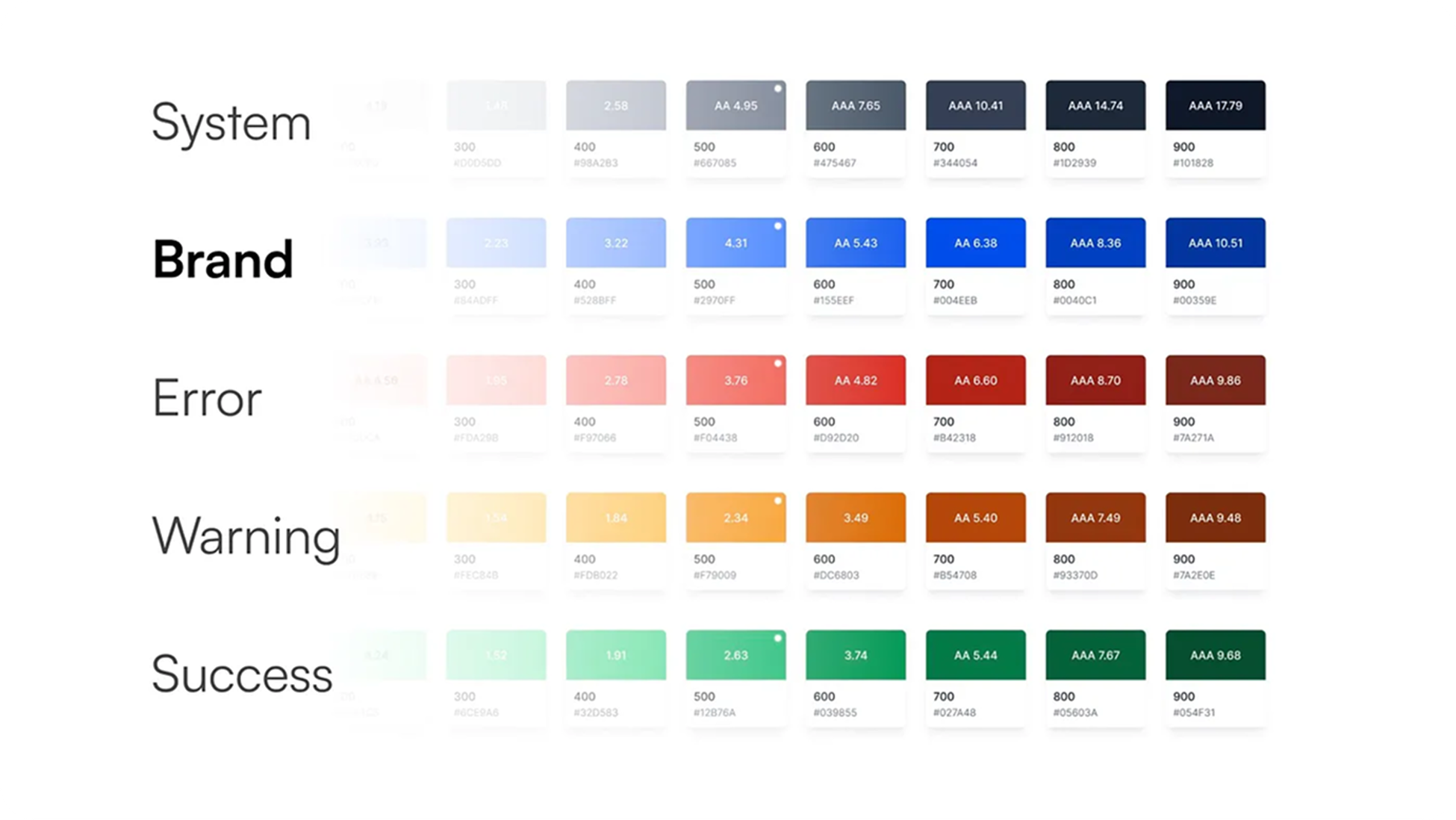Click hex code #12B76A

point(715,712)
